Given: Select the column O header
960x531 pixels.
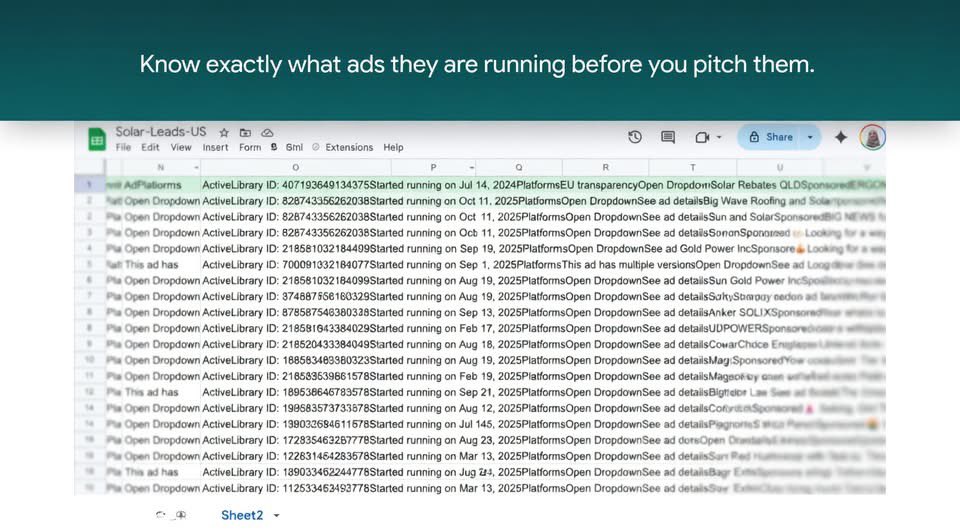Looking at the screenshot, I should (x=296, y=167).
